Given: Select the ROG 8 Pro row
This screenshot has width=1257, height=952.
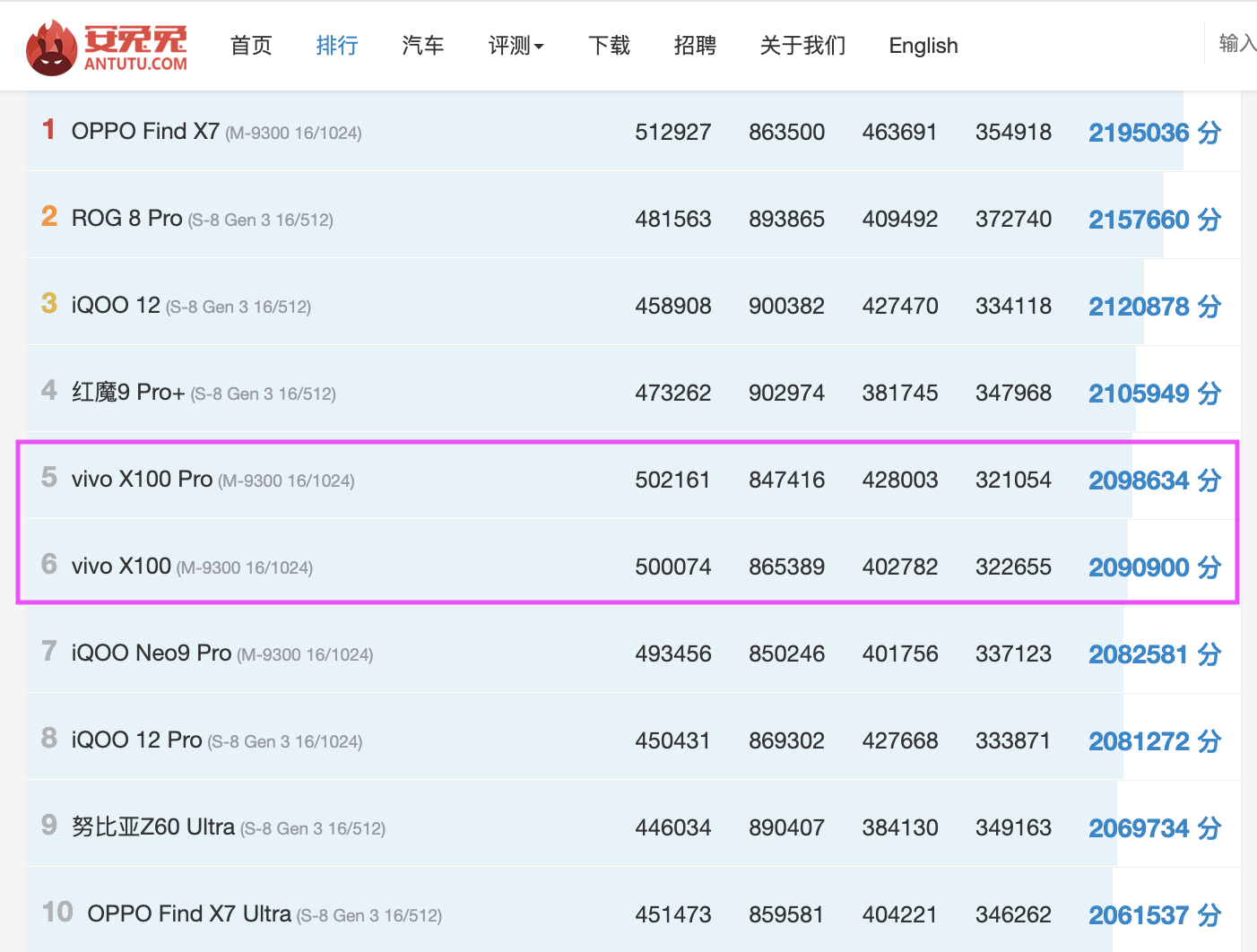Looking at the screenshot, I should pos(633,219).
